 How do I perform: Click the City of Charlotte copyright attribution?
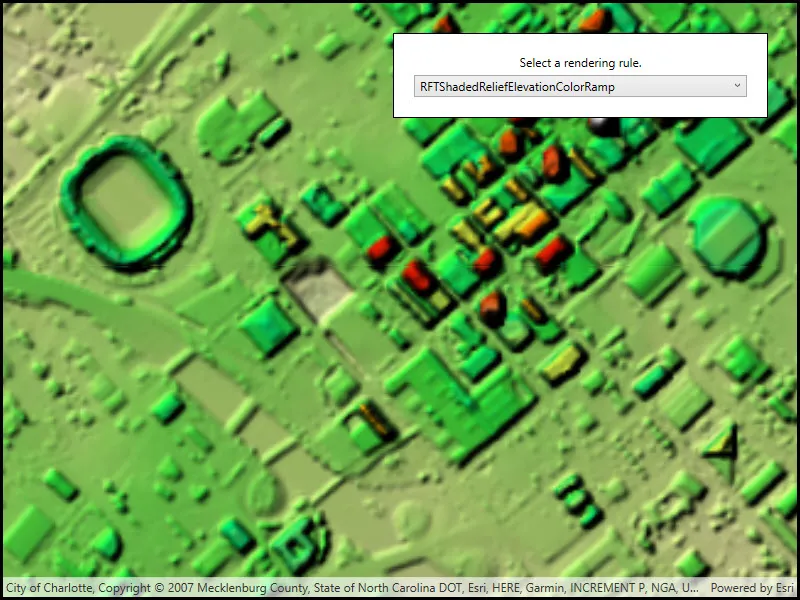353,588
